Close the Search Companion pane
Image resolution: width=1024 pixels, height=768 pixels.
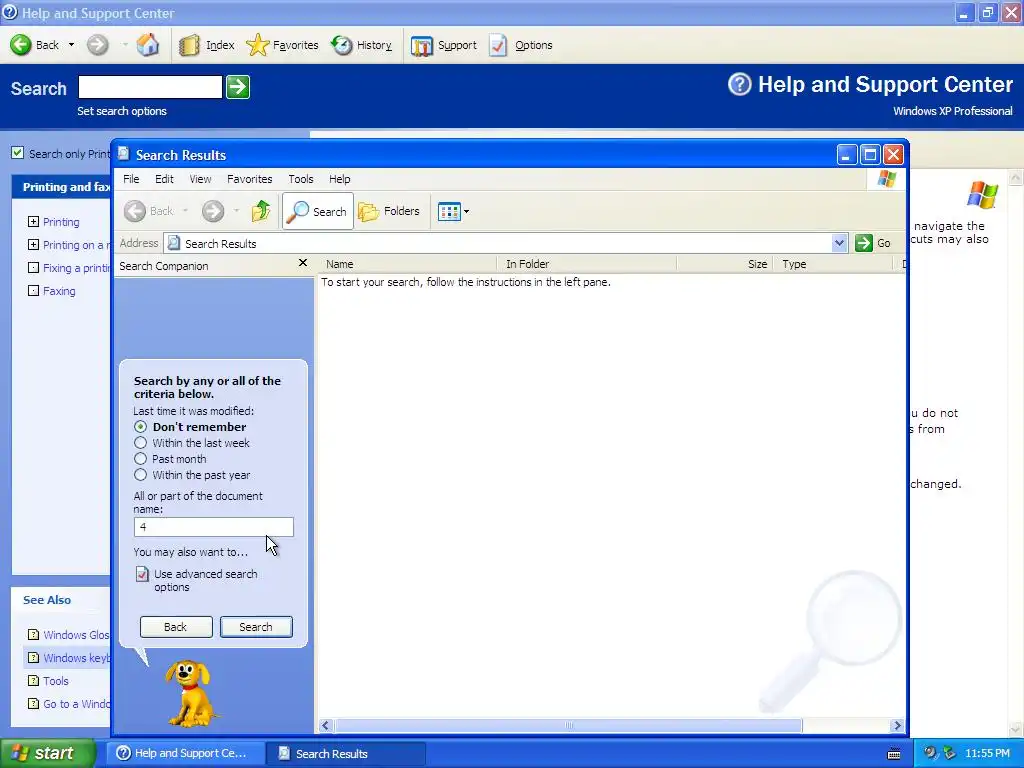[302, 263]
